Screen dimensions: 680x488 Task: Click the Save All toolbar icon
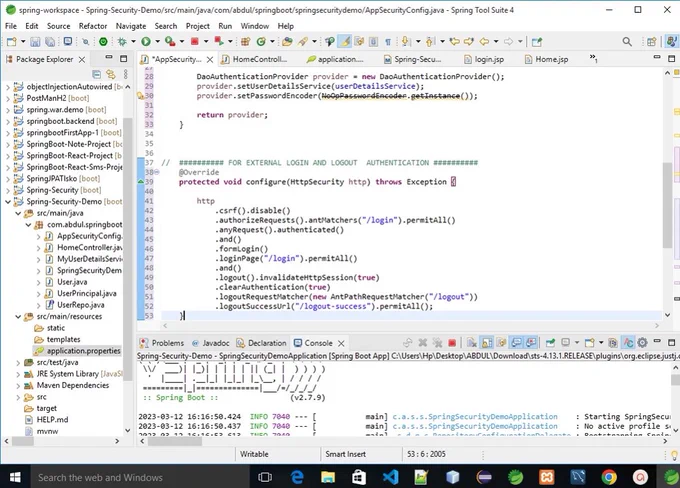pos(50,42)
